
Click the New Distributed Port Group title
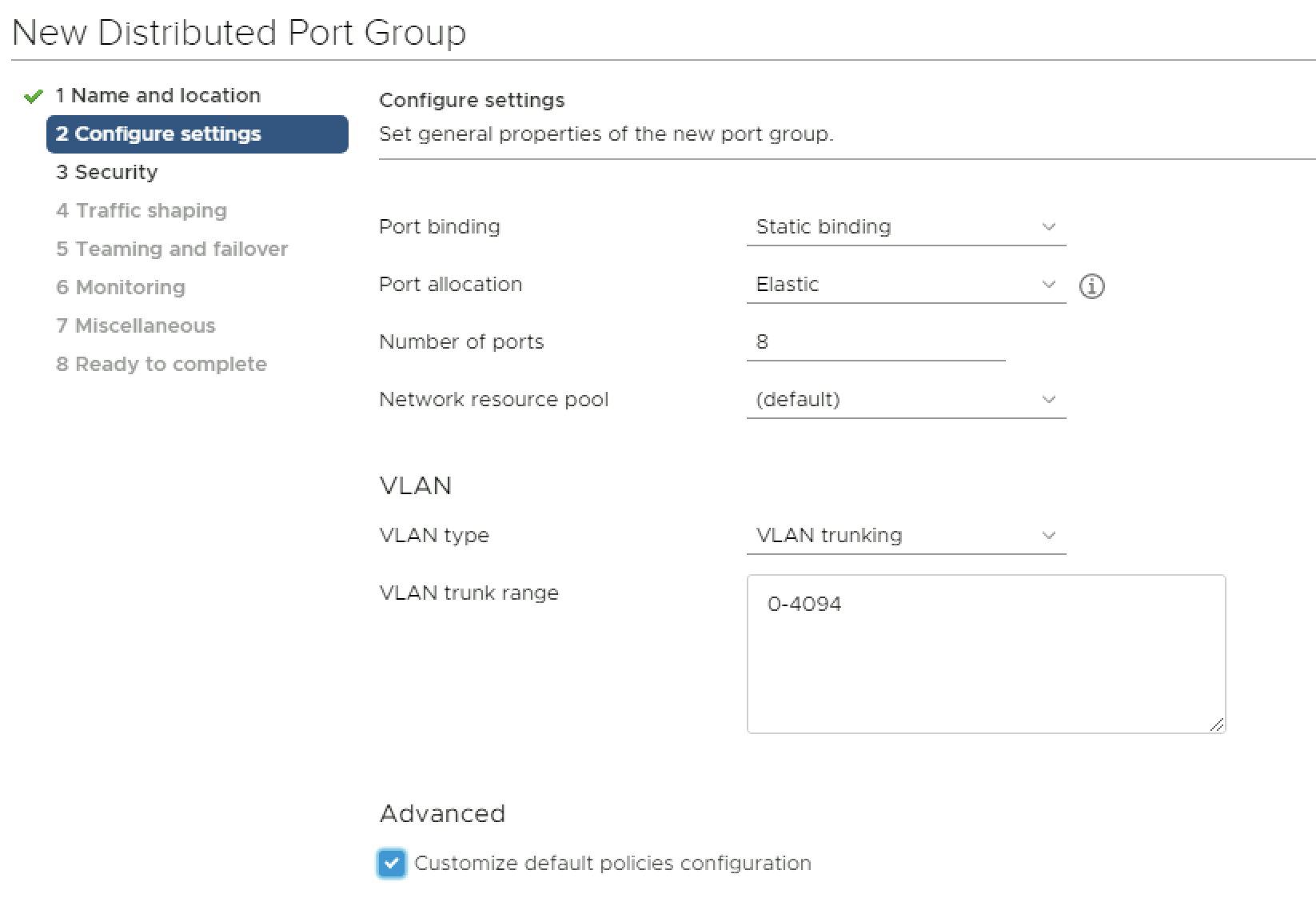click(x=239, y=33)
